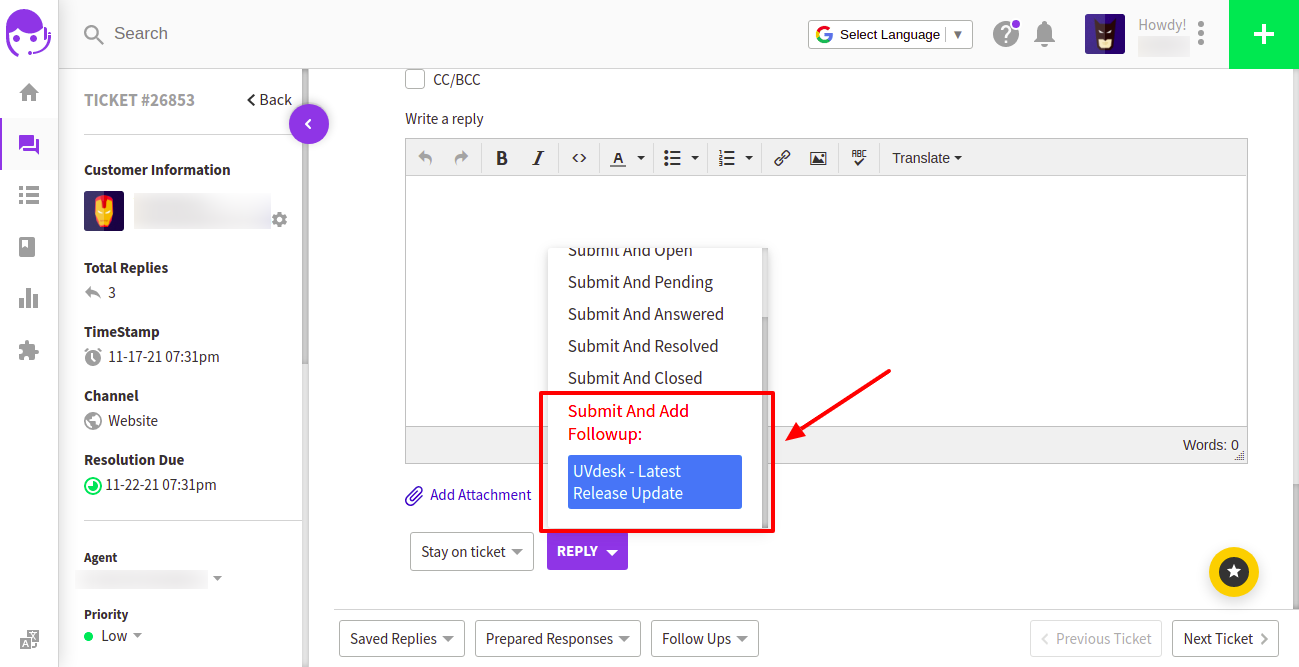Click the green plus create button
The image size is (1299, 667).
[x=1264, y=34]
